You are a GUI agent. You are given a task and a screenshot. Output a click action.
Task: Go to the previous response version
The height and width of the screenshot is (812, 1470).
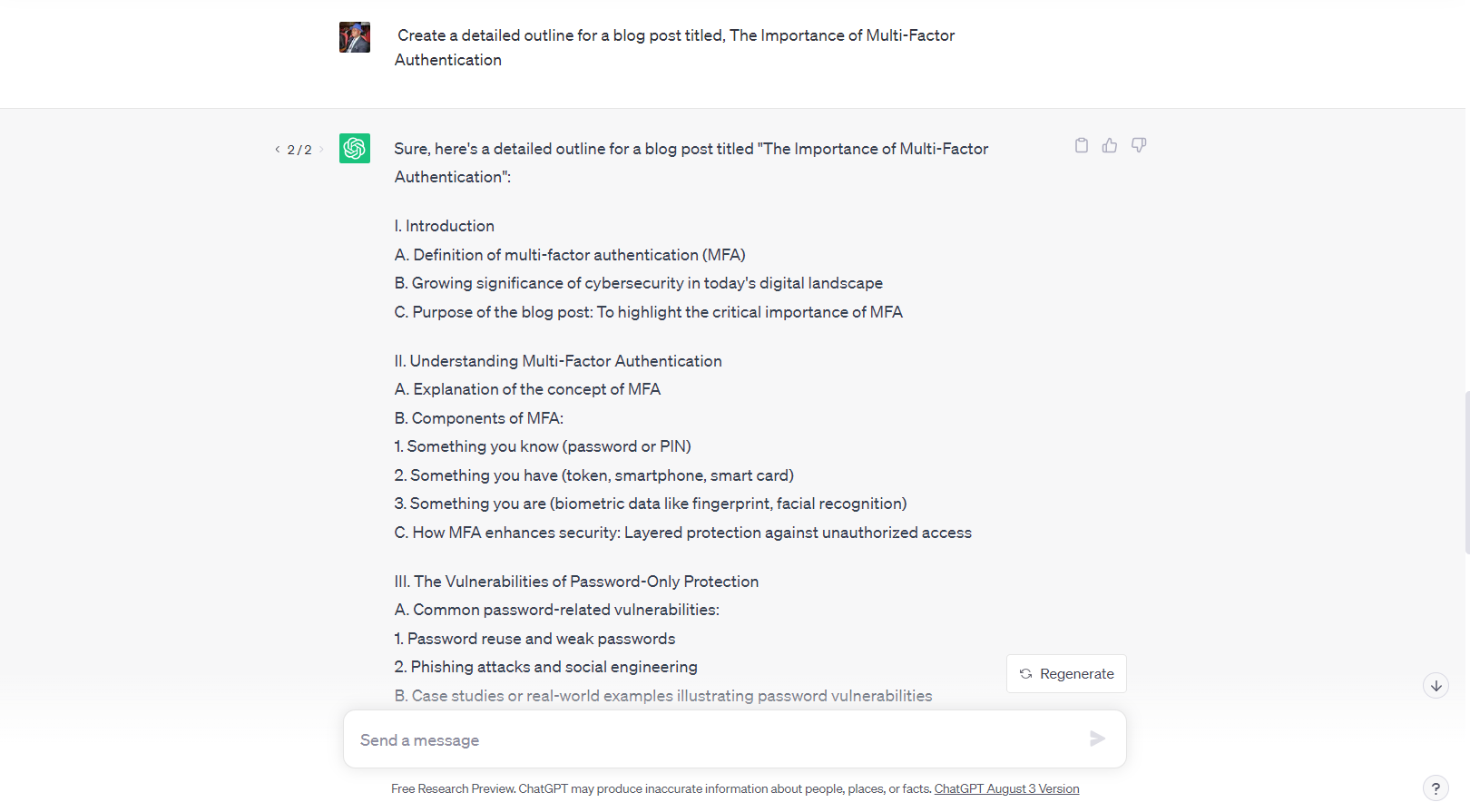[277, 150]
